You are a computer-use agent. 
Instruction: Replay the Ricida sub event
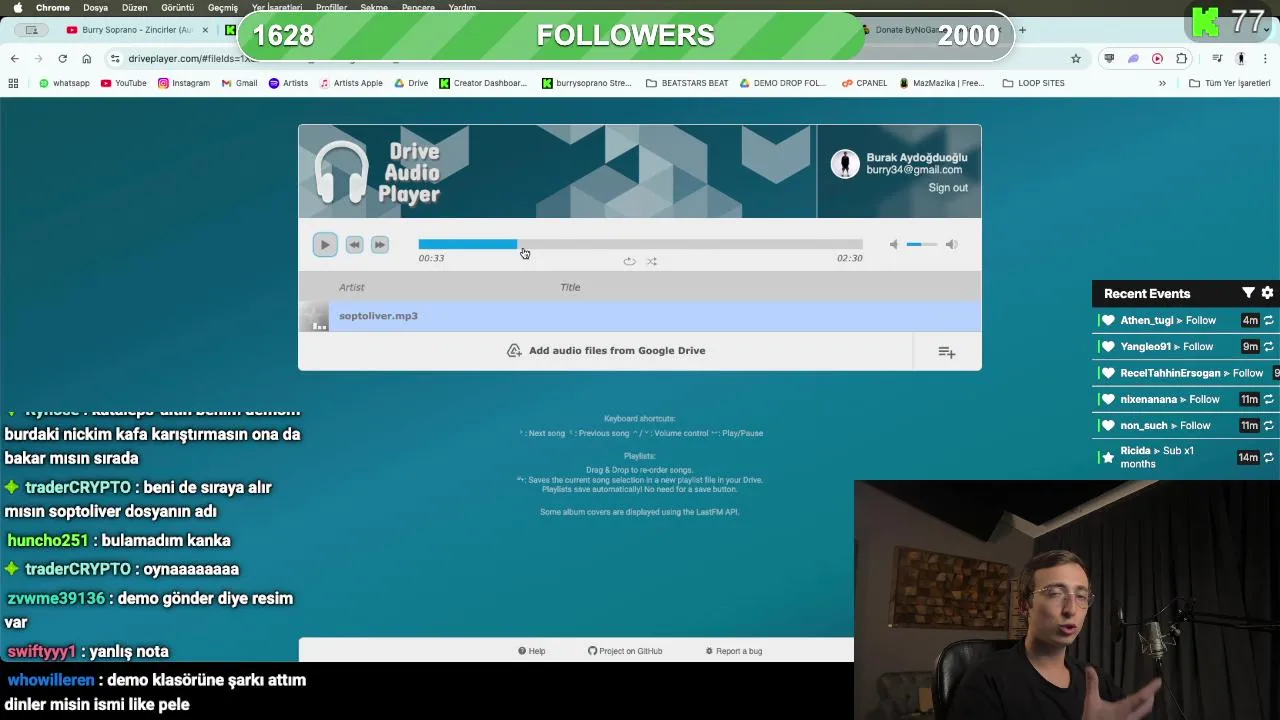click(1268, 457)
